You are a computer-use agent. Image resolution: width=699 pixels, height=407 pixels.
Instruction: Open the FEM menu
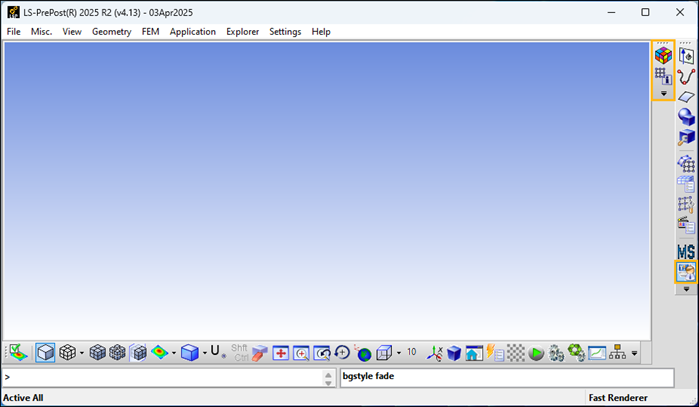[x=150, y=32]
